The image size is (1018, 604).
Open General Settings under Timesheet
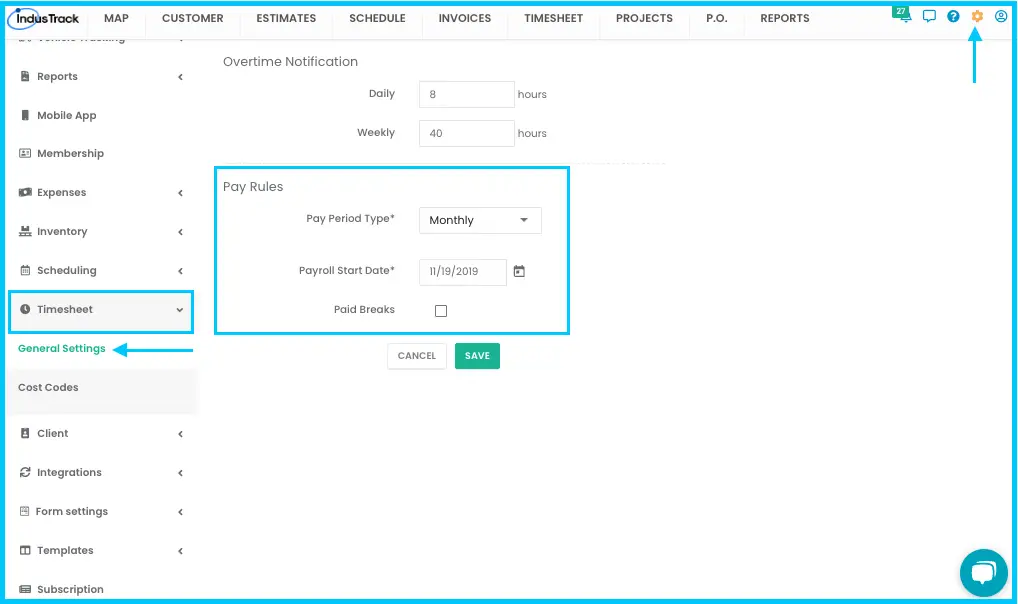62,349
